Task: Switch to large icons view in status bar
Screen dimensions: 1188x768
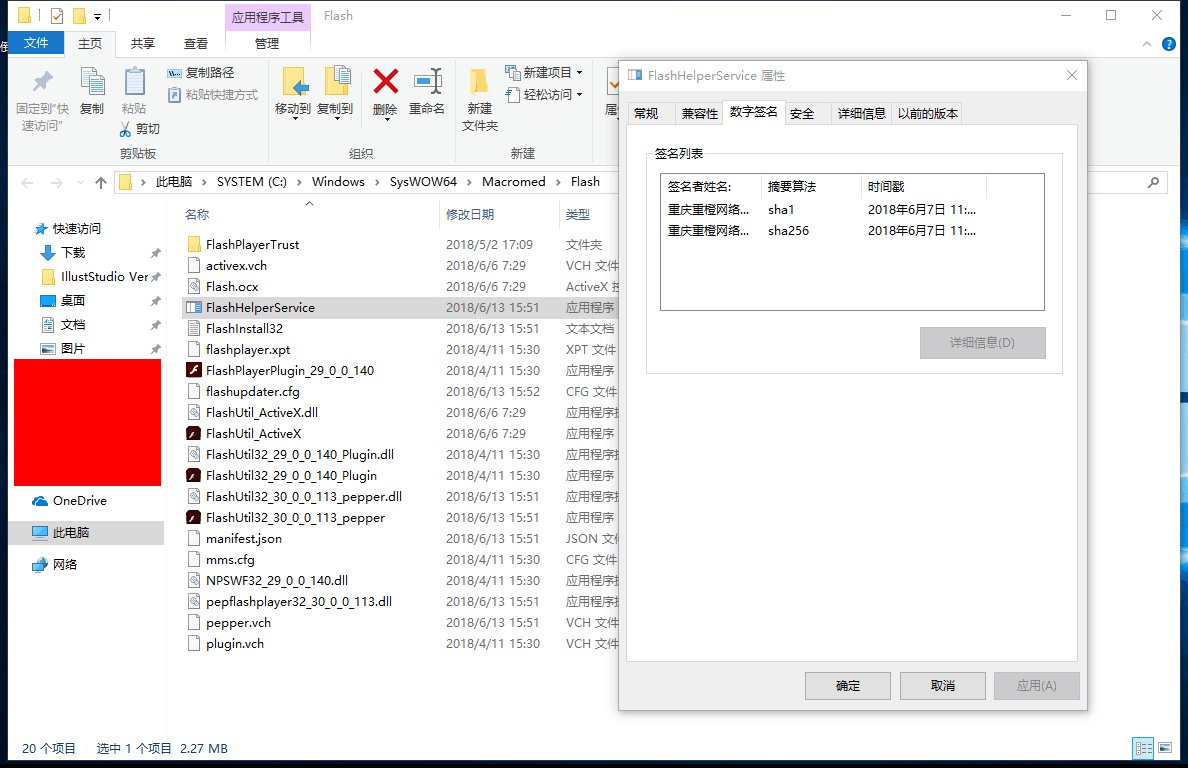Action: [x=1165, y=748]
